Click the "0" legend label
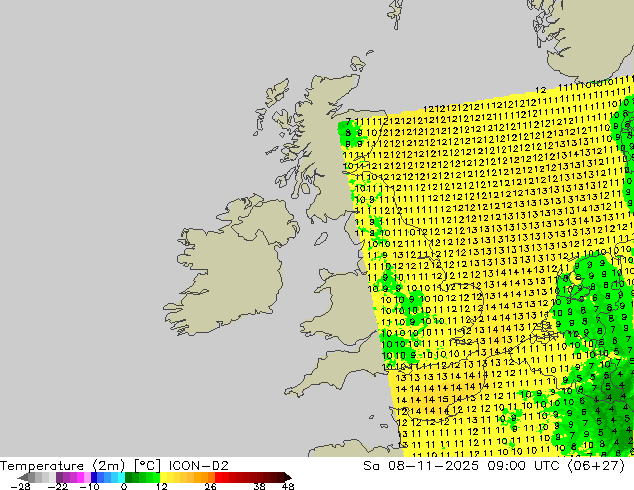Image resolution: width=634 pixels, height=490 pixels. click(124, 486)
